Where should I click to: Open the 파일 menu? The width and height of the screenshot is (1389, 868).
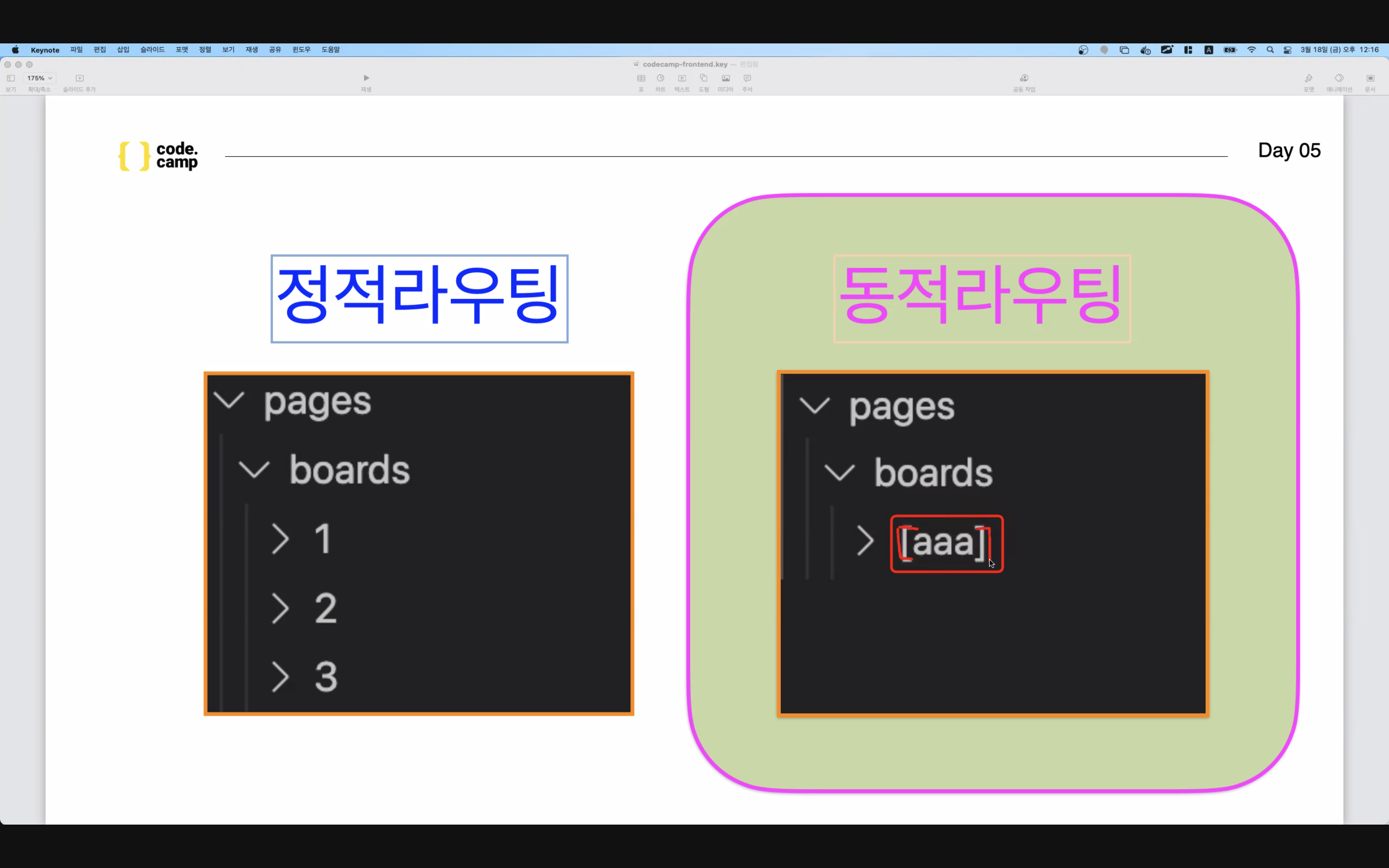[x=76, y=50]
